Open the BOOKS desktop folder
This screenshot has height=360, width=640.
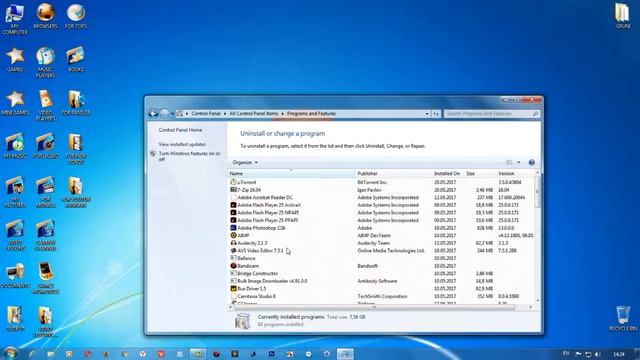[76, 60]
